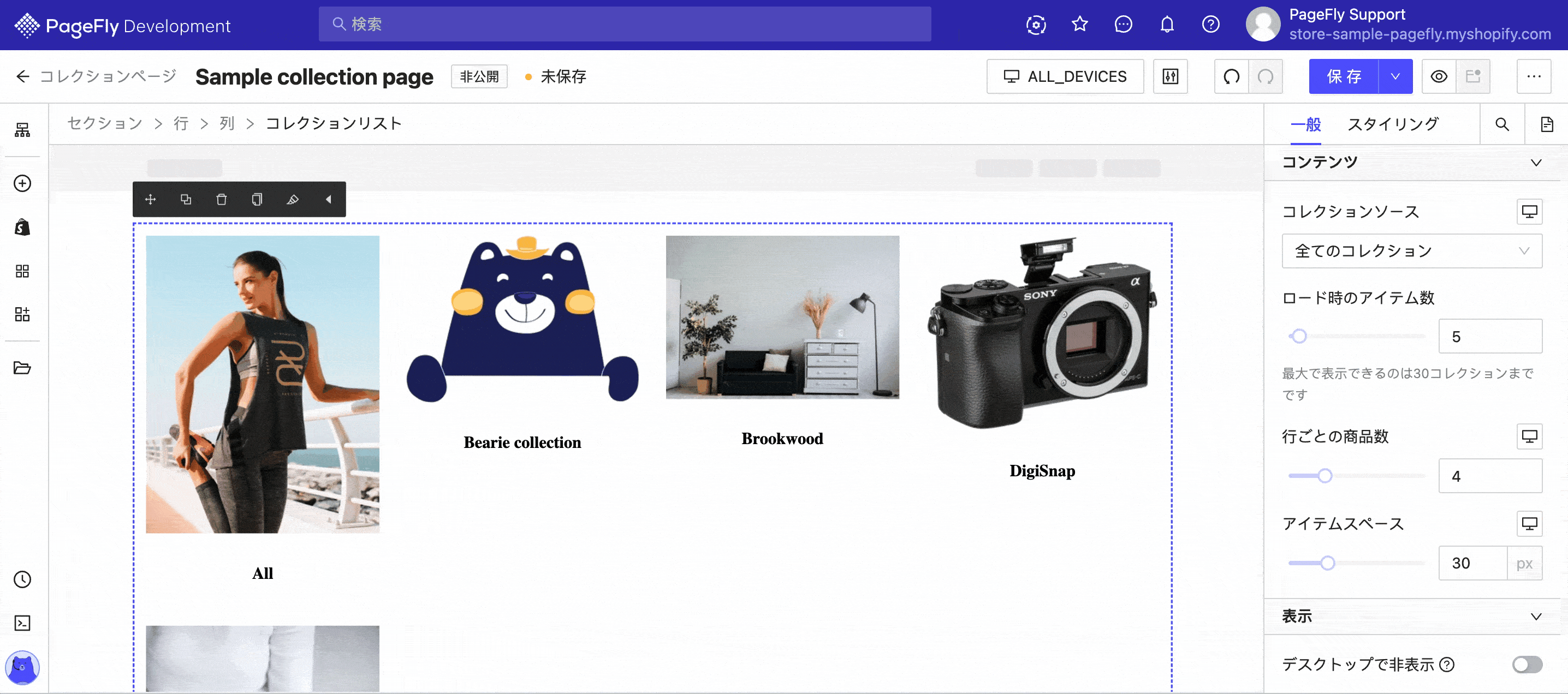This screenshot has width=1568, height=694.
Task: Collapse the 表示 section
Action: [1536, 616]
